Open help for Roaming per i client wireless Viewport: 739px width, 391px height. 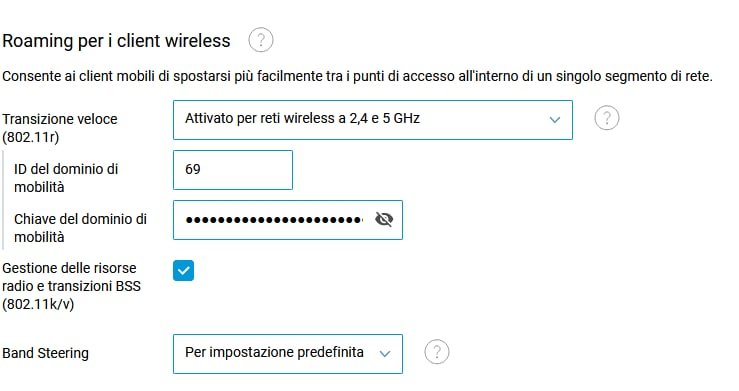coord(261,40)
